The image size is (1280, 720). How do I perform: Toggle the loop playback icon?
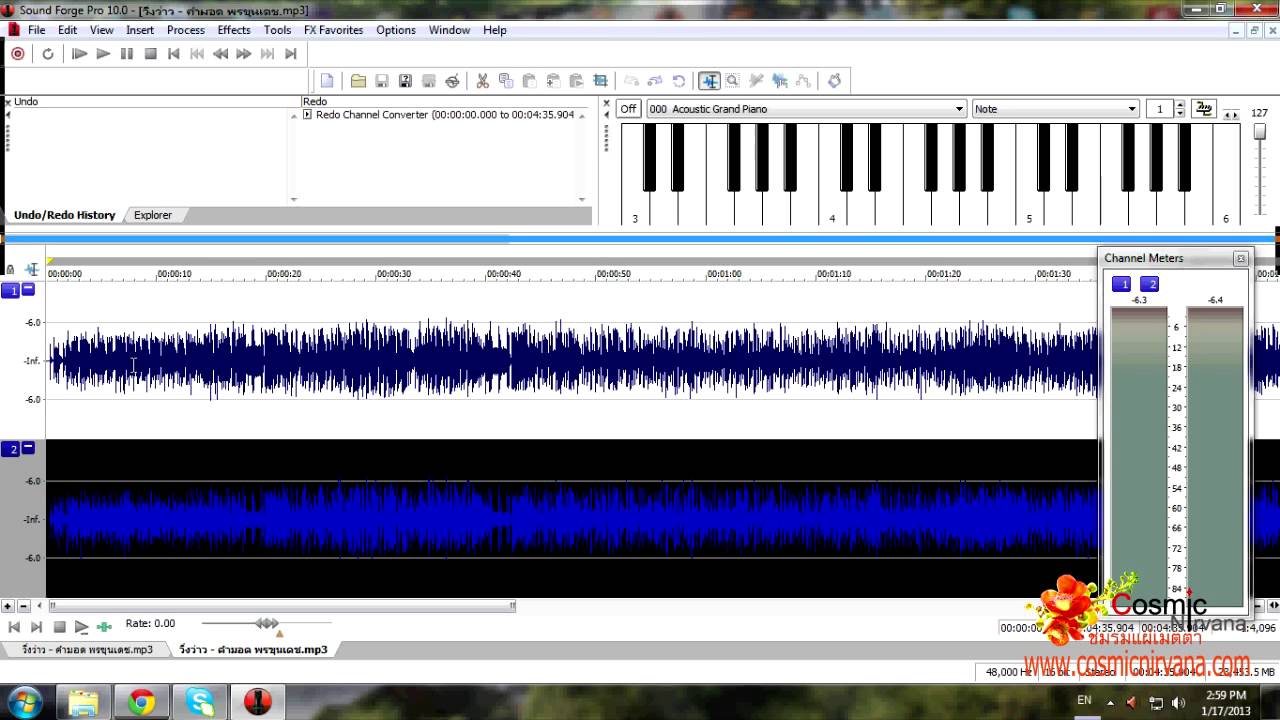coord(47,54)
